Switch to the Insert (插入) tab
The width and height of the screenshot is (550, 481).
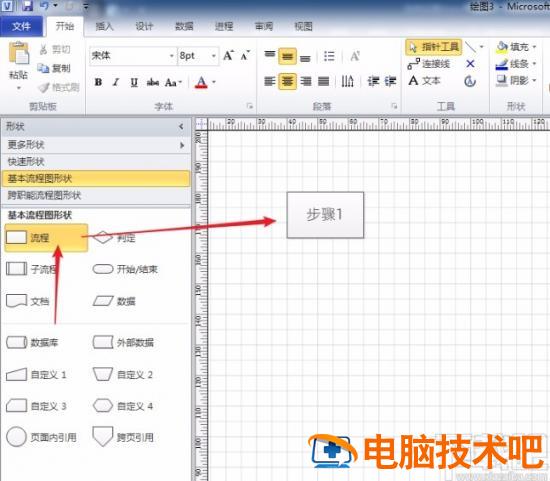click(x=104, y=26)
